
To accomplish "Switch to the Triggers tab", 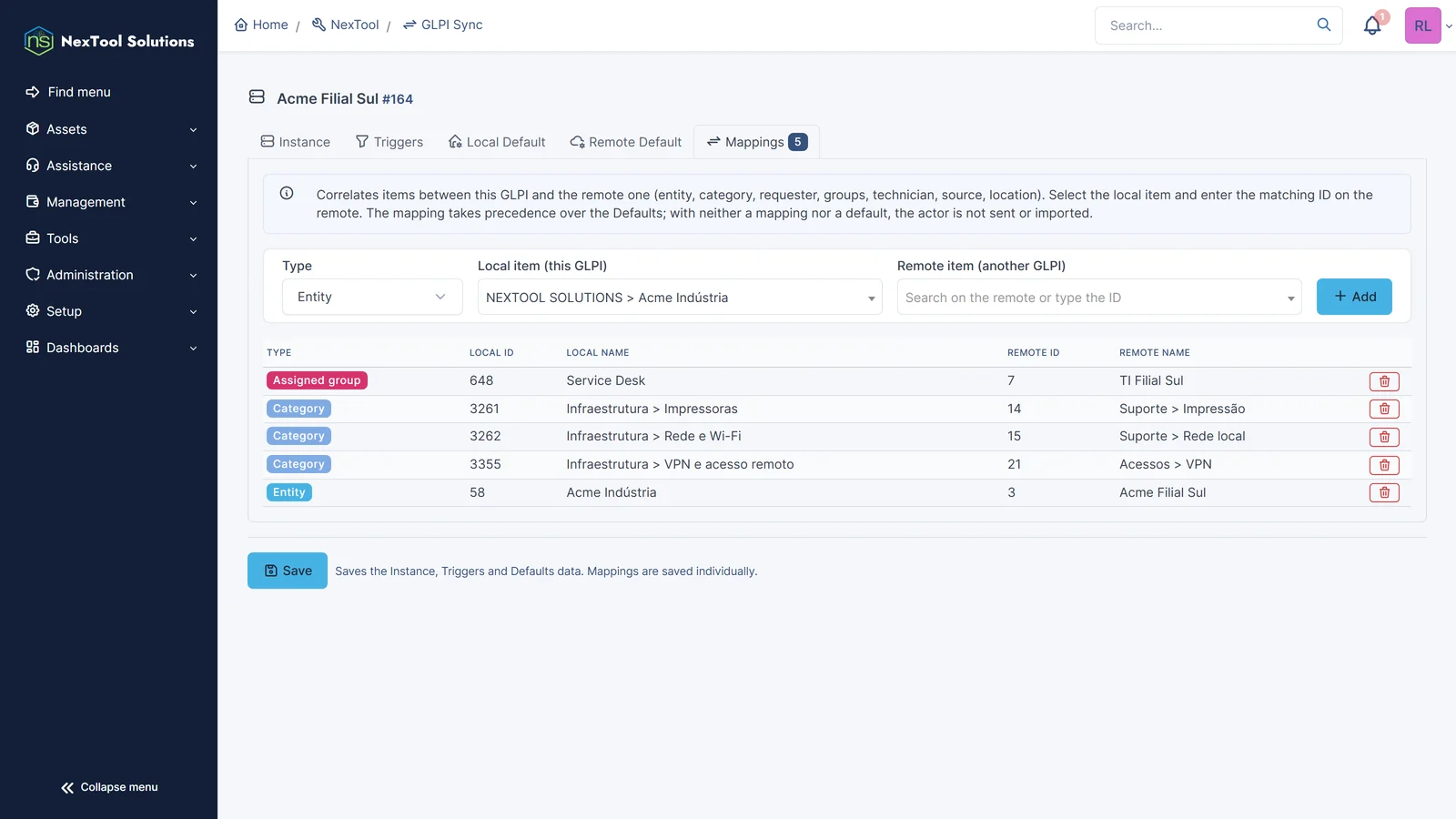I will [x=389, y=142].
